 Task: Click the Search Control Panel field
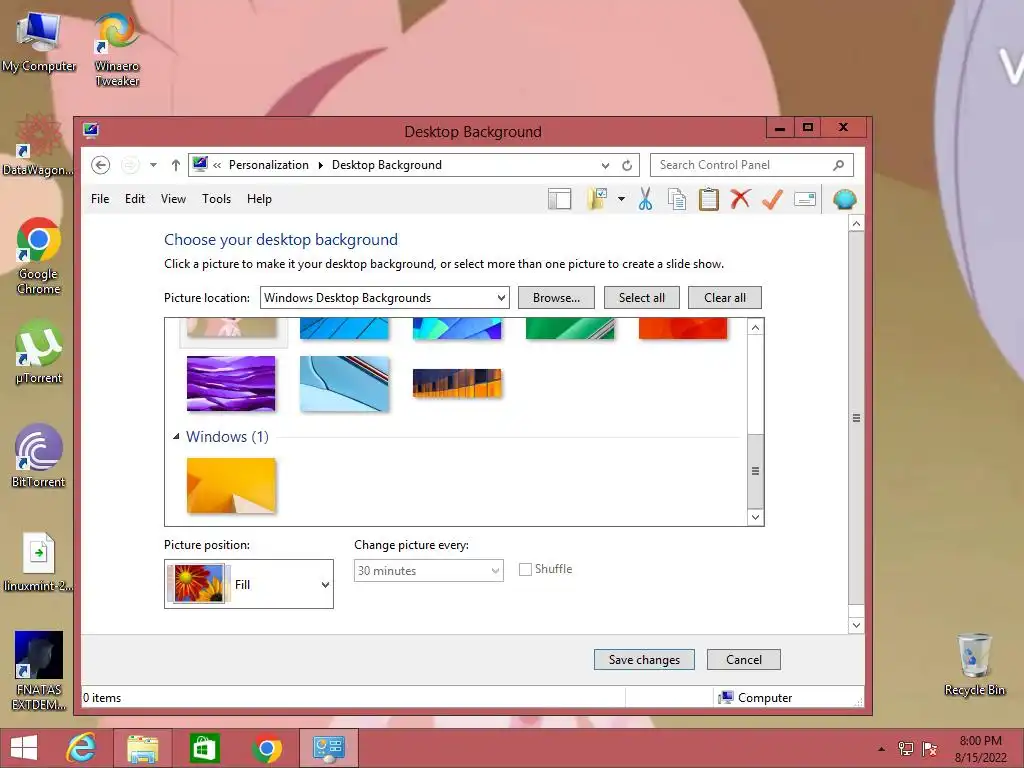click(752, 165)
